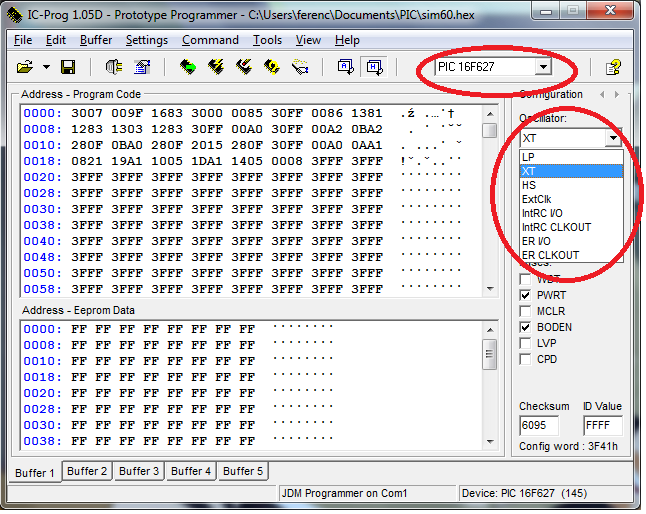Image resolution: width=646 pixels, height=514 pixels.
Task: Select program code word 1381
Action: coord(367,113)
